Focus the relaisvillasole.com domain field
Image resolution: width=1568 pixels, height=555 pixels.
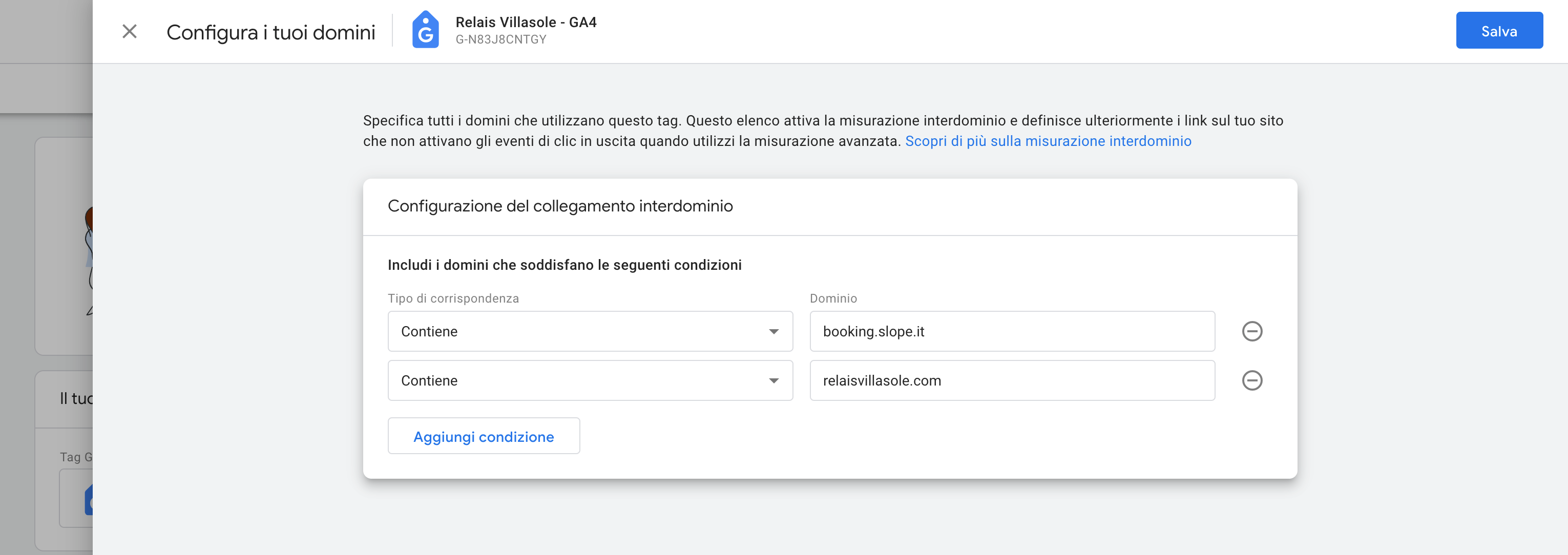pyautogui.click(x=1011, y=380)
